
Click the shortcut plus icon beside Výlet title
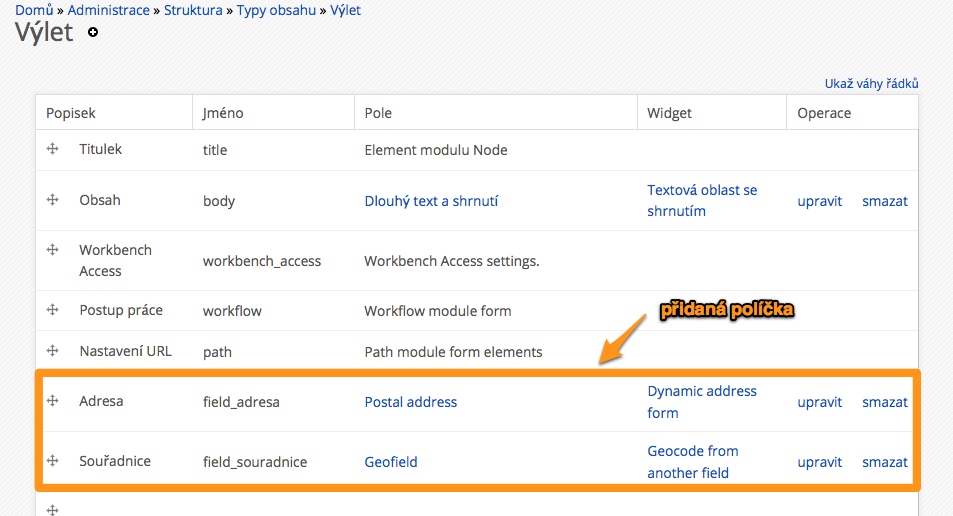coord(93,33)
